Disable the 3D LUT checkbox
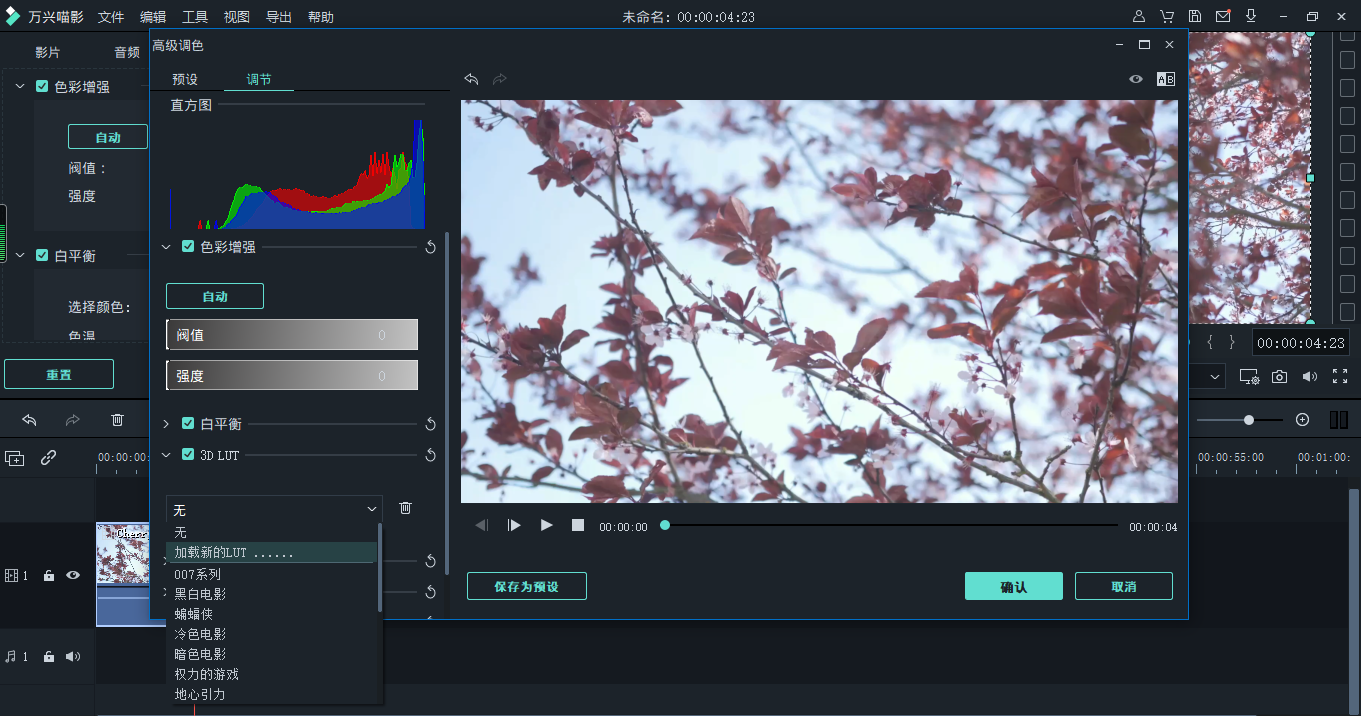Image resolution: width=1361 pixels, height=716 pixels. (187, 454)
